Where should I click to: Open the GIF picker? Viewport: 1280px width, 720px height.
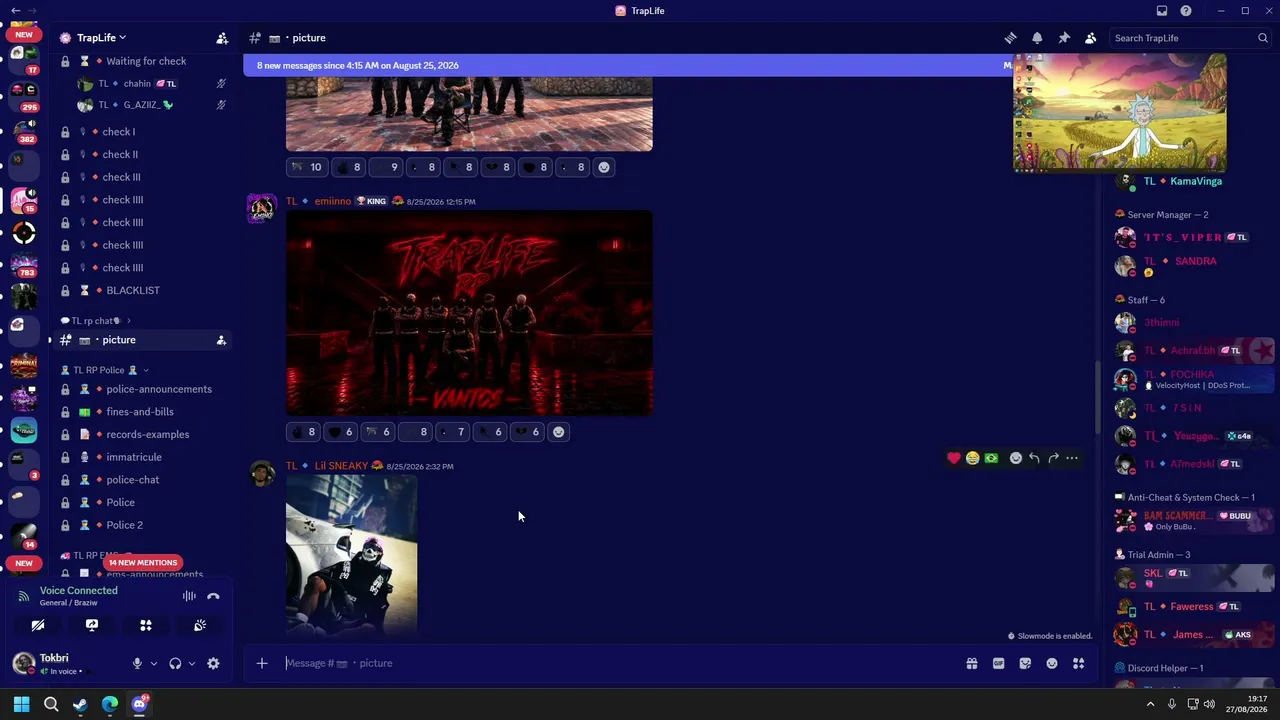[998, 663]
